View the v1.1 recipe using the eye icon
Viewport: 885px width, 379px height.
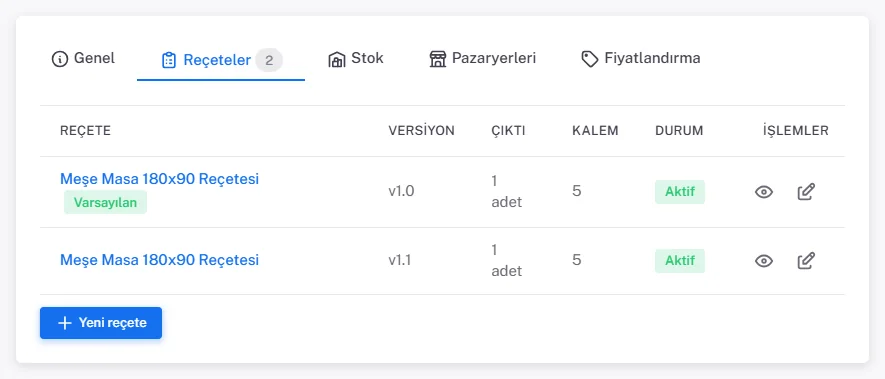tap(764, 261)
